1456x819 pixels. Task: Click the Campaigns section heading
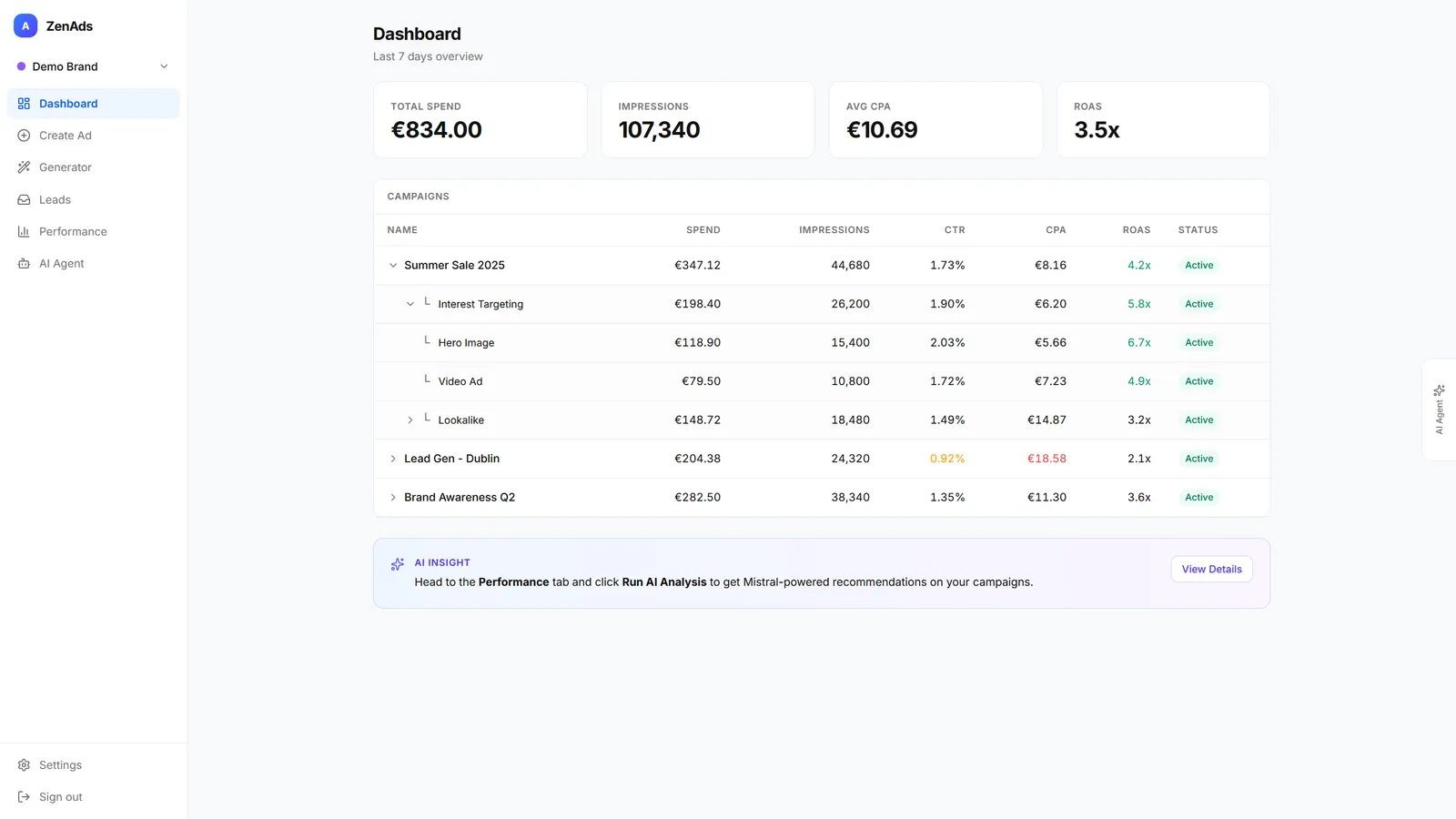coord(418,197)
